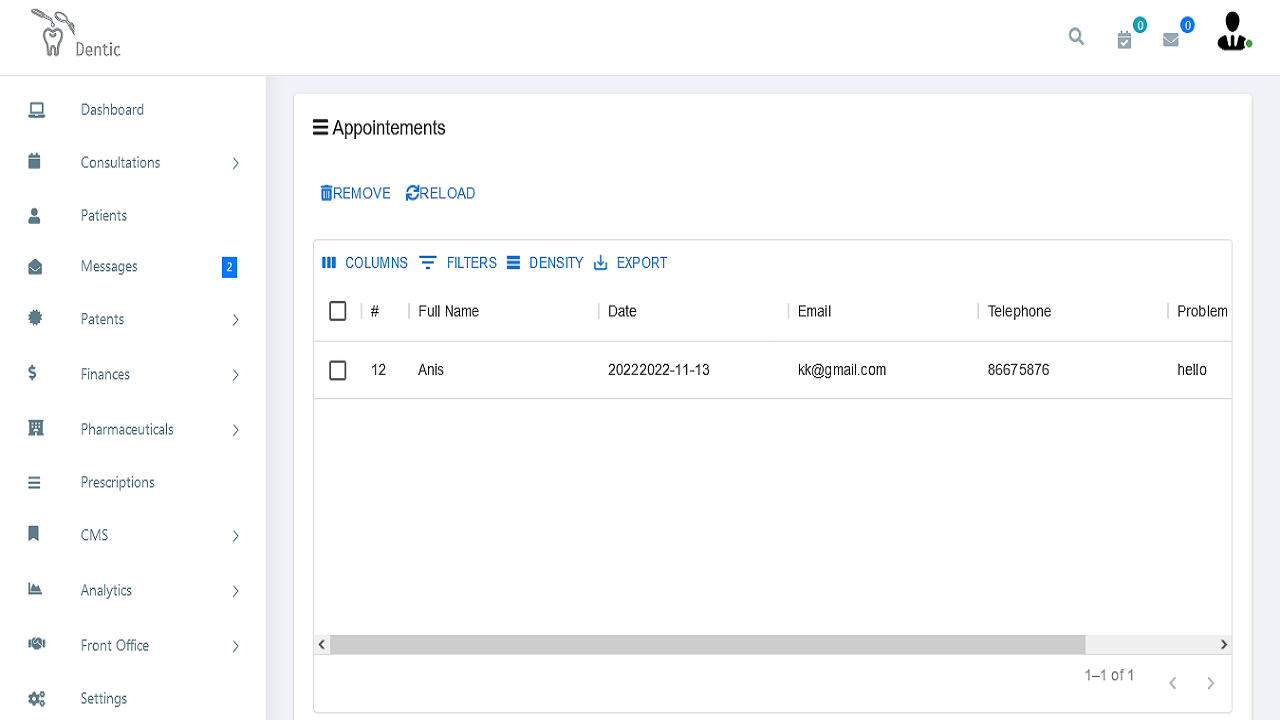Open the calendar notifications icon

1125,39
